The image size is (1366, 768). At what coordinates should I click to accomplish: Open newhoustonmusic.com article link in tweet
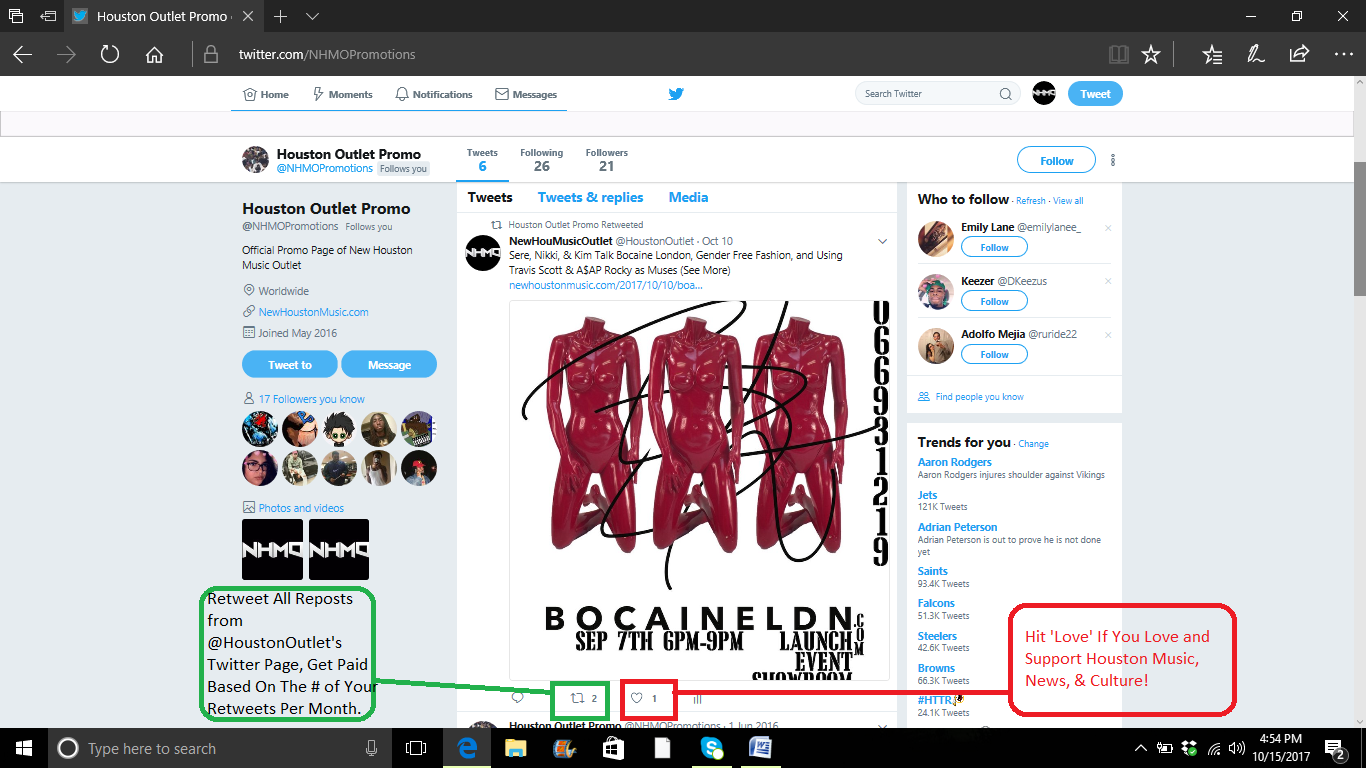coord(605,285)
